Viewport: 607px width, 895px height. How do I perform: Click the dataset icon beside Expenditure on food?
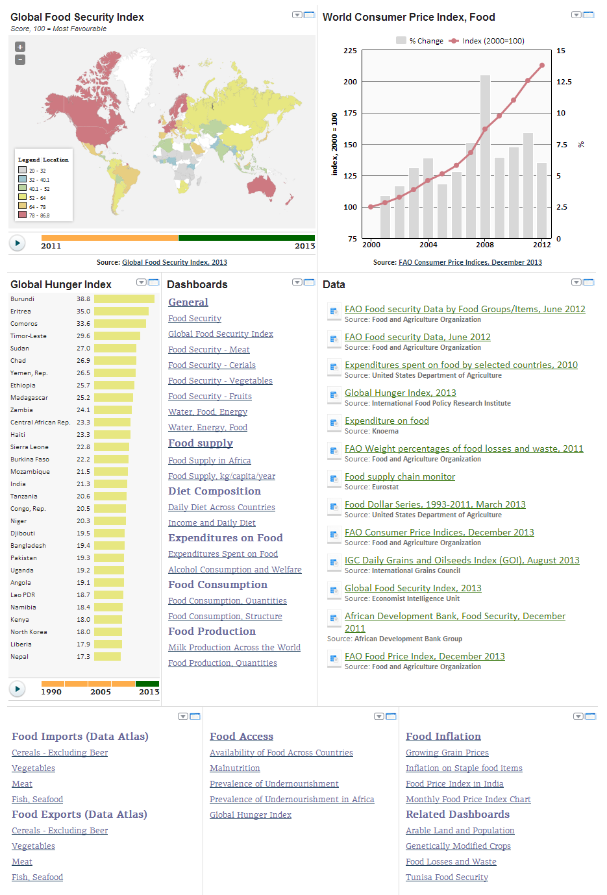(x=335, y=422)
